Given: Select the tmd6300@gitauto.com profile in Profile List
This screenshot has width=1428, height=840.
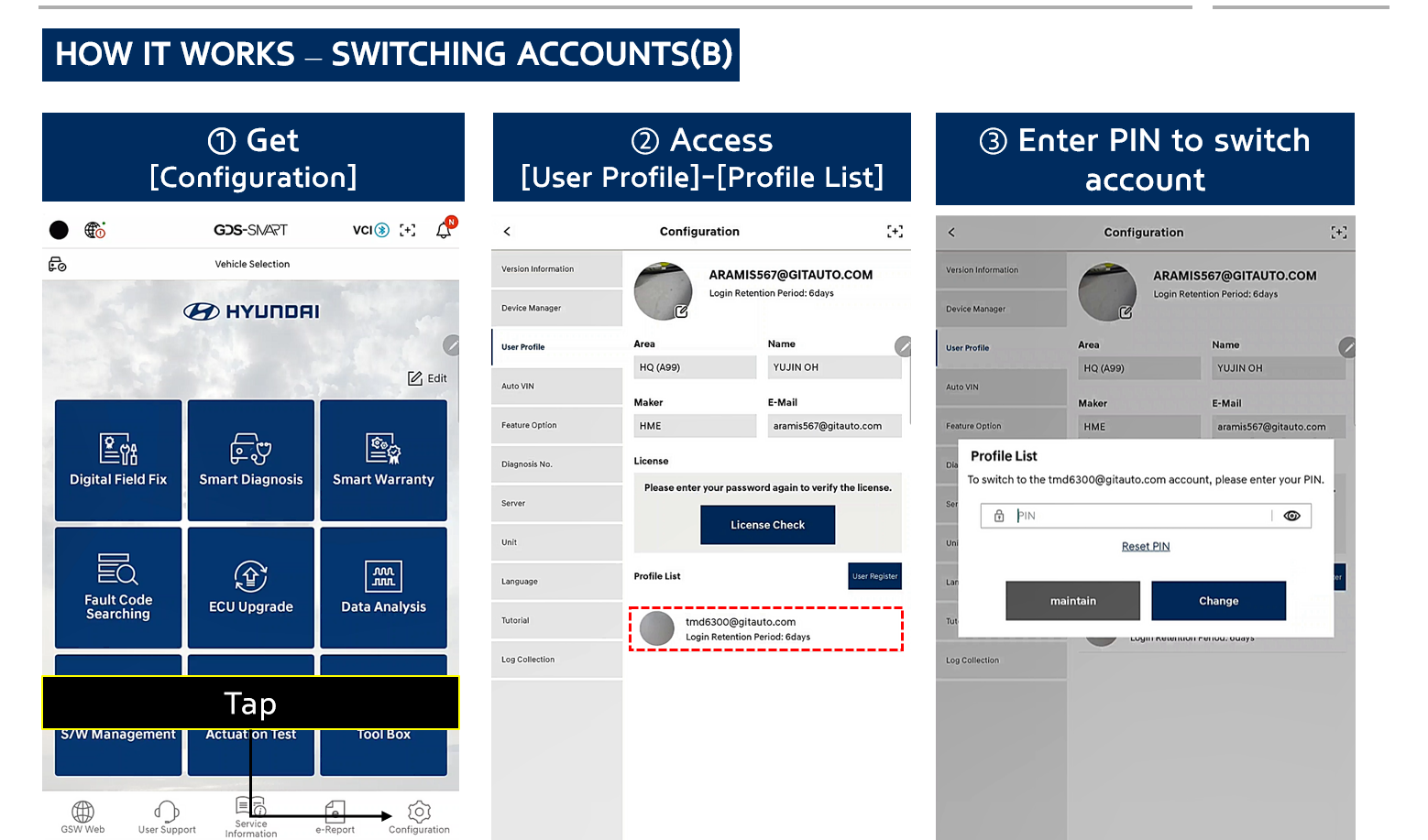Looking at the screenshot, I should (766, 628).
